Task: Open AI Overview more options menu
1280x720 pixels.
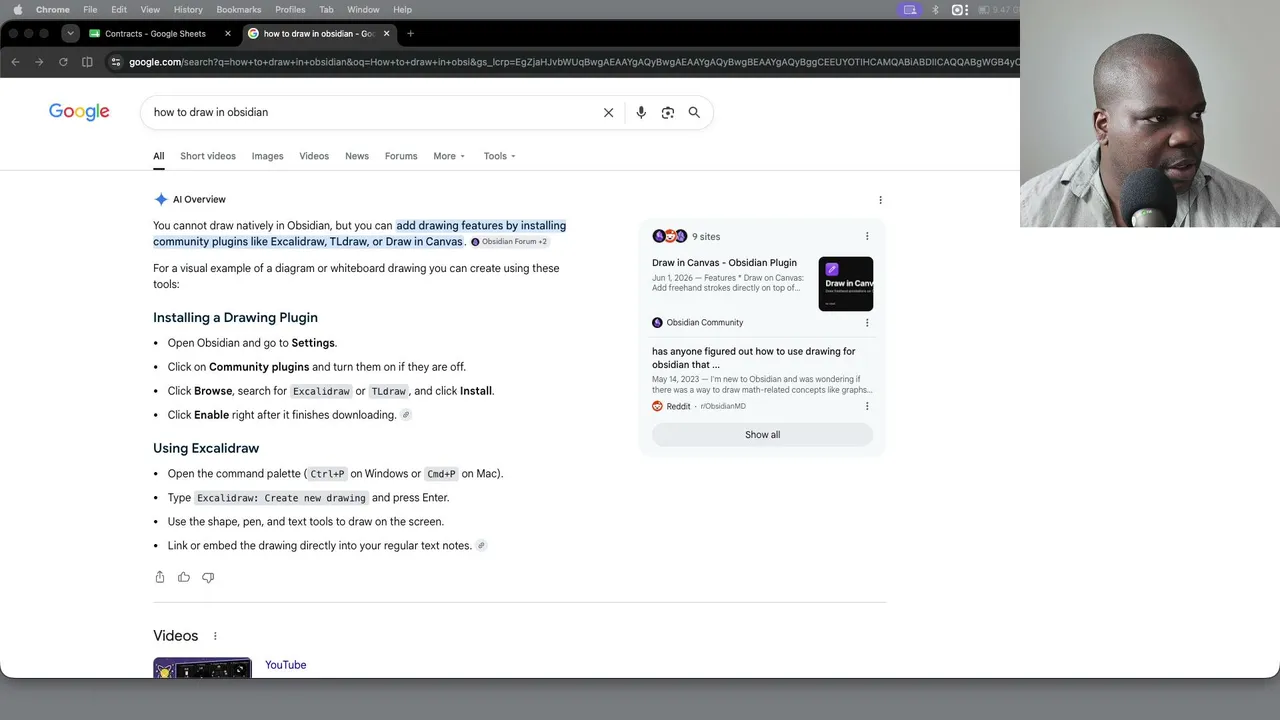Action: coord(880,200)
